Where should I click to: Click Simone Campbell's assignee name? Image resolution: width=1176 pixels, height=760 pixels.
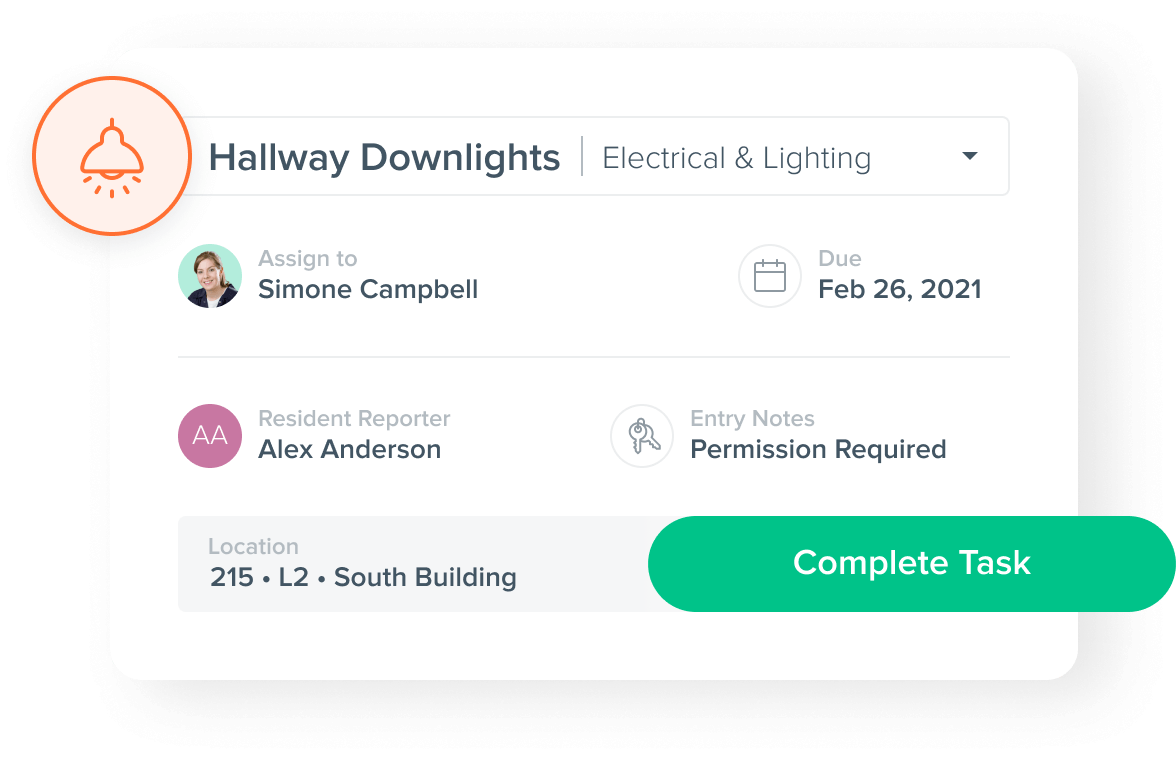[368, 289]
